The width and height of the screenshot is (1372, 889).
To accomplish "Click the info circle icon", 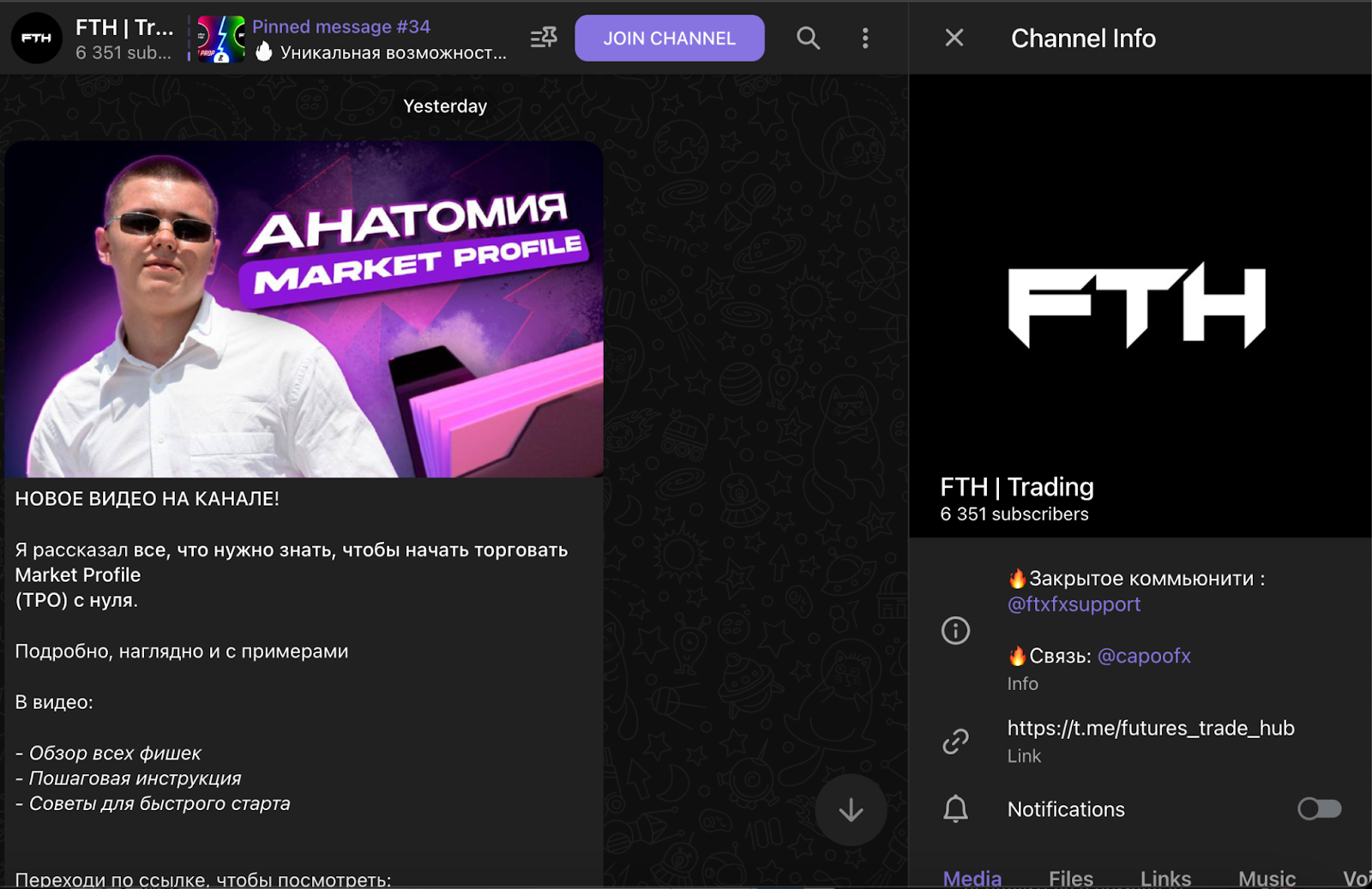I will (955, 631).
